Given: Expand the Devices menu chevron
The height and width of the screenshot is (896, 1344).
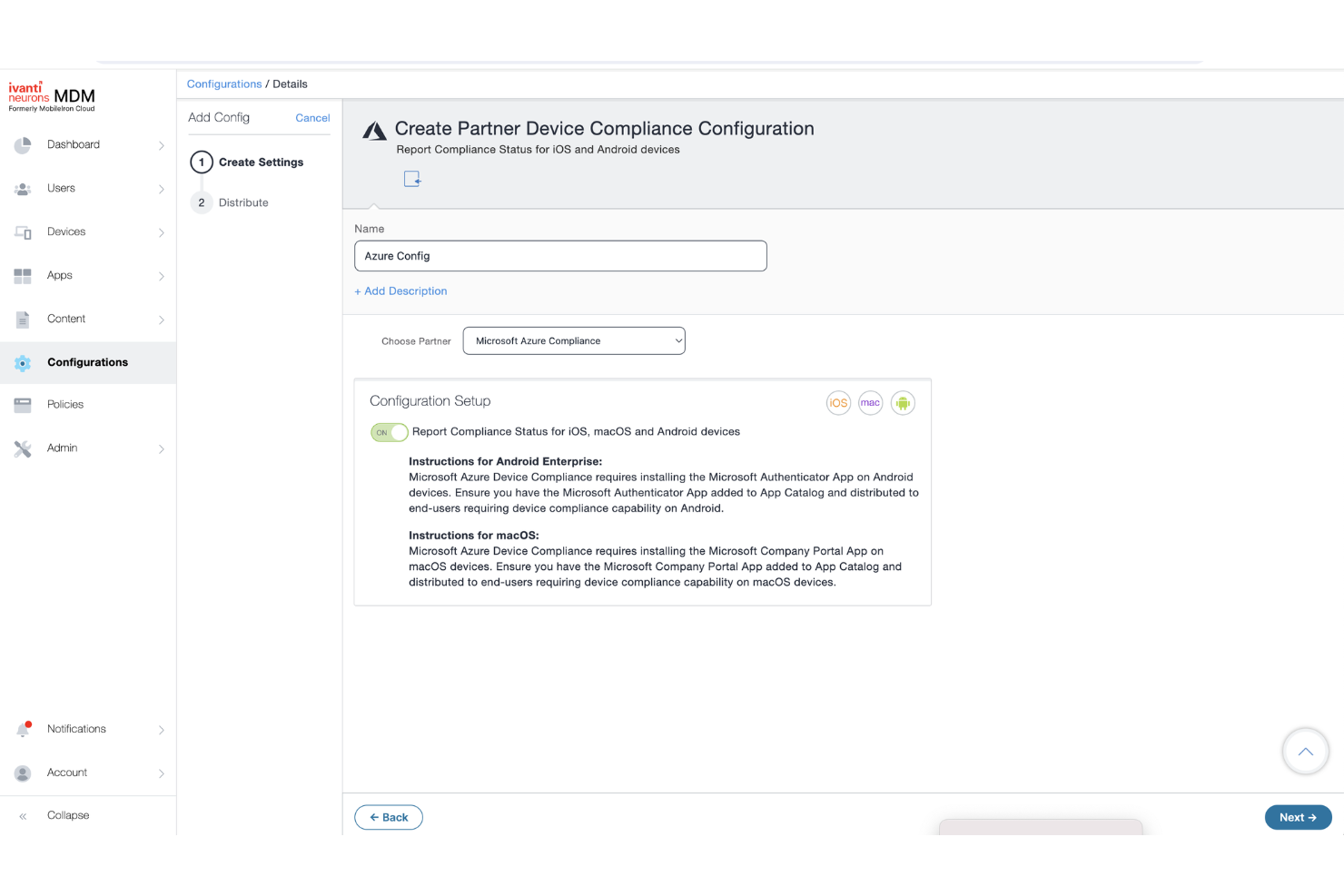Looking at the screenshot, I should [x=162, y=232].
